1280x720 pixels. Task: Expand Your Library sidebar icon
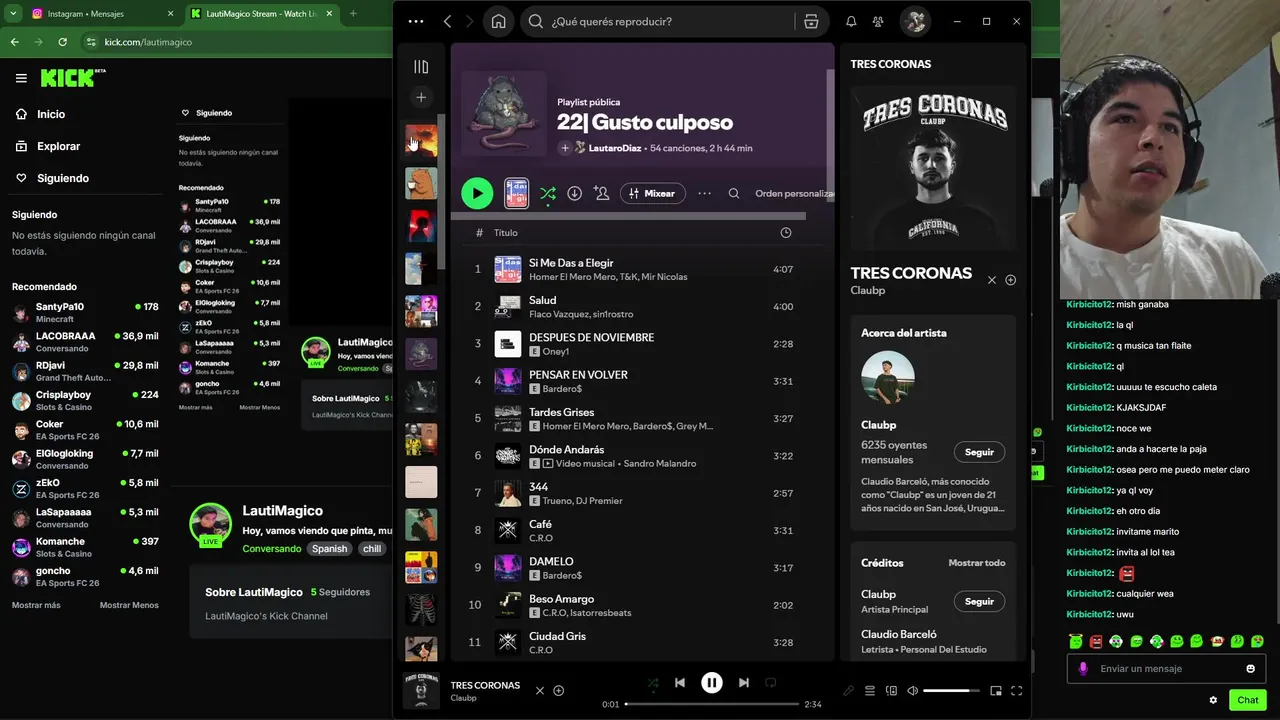pyautogui.click(x=421, y=66)
